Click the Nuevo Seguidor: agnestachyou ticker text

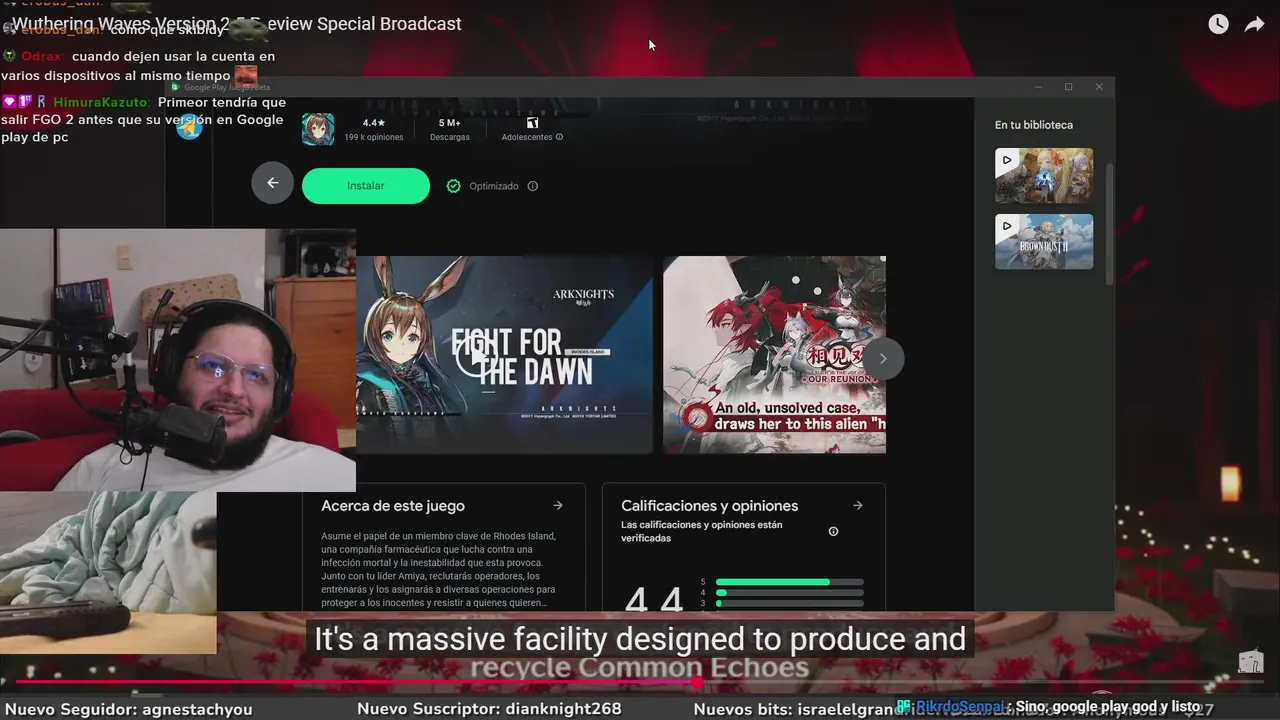point(129,709)
